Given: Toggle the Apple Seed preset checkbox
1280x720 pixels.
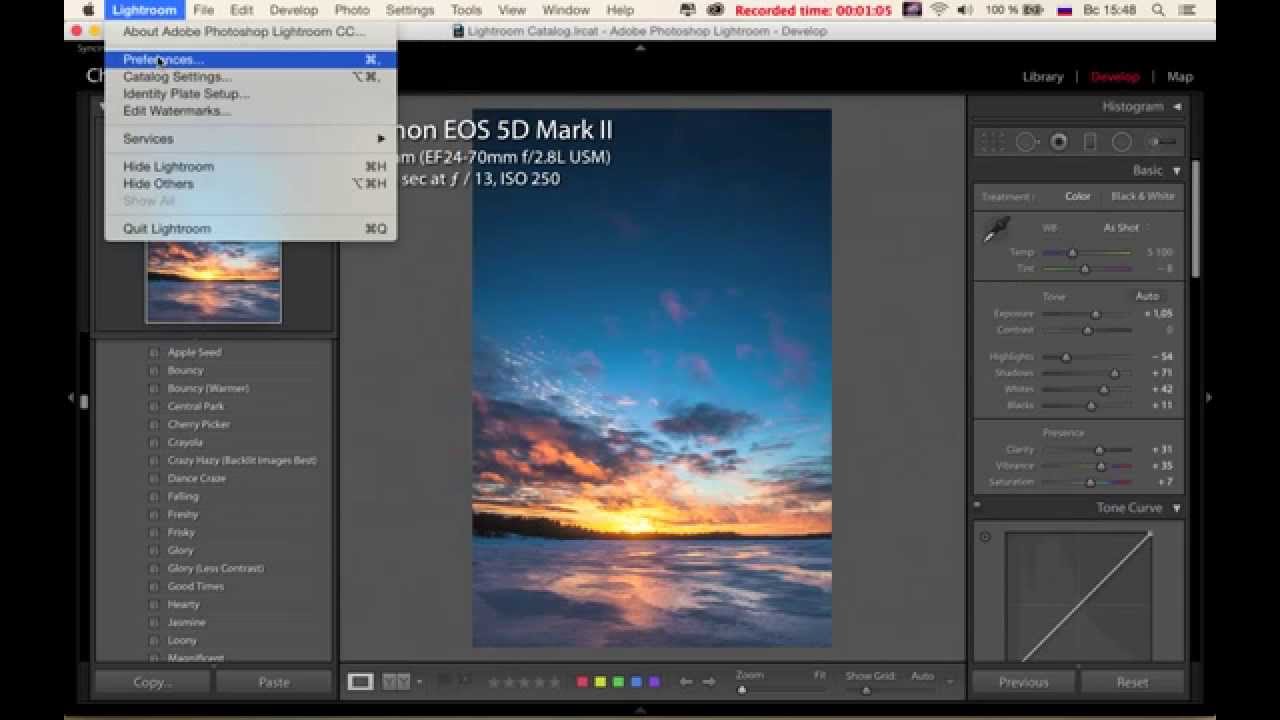Looking at the screenshot, I should click(x=154, y=352).
